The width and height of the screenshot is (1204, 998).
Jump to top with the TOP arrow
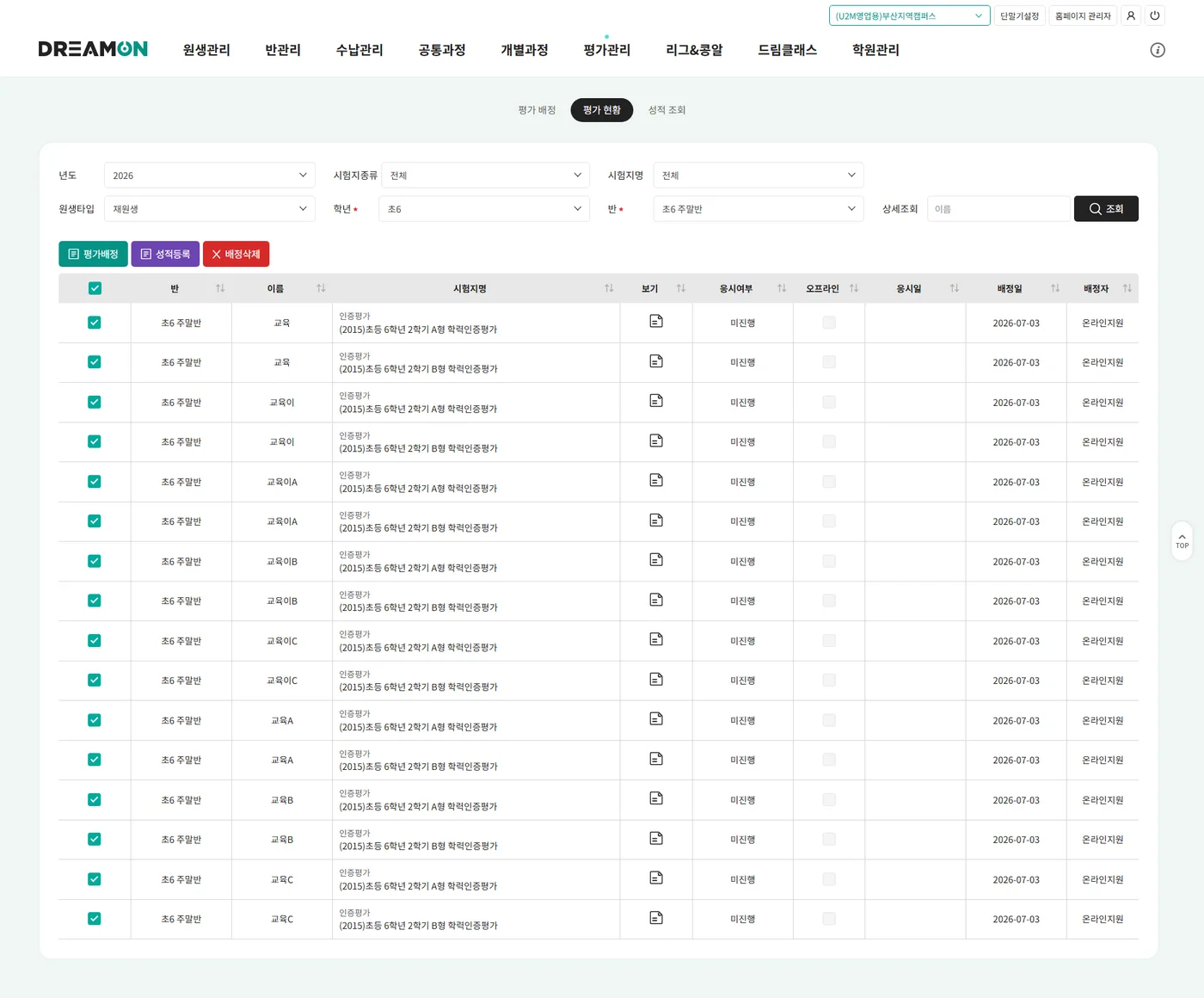(x=1182, y=540)
